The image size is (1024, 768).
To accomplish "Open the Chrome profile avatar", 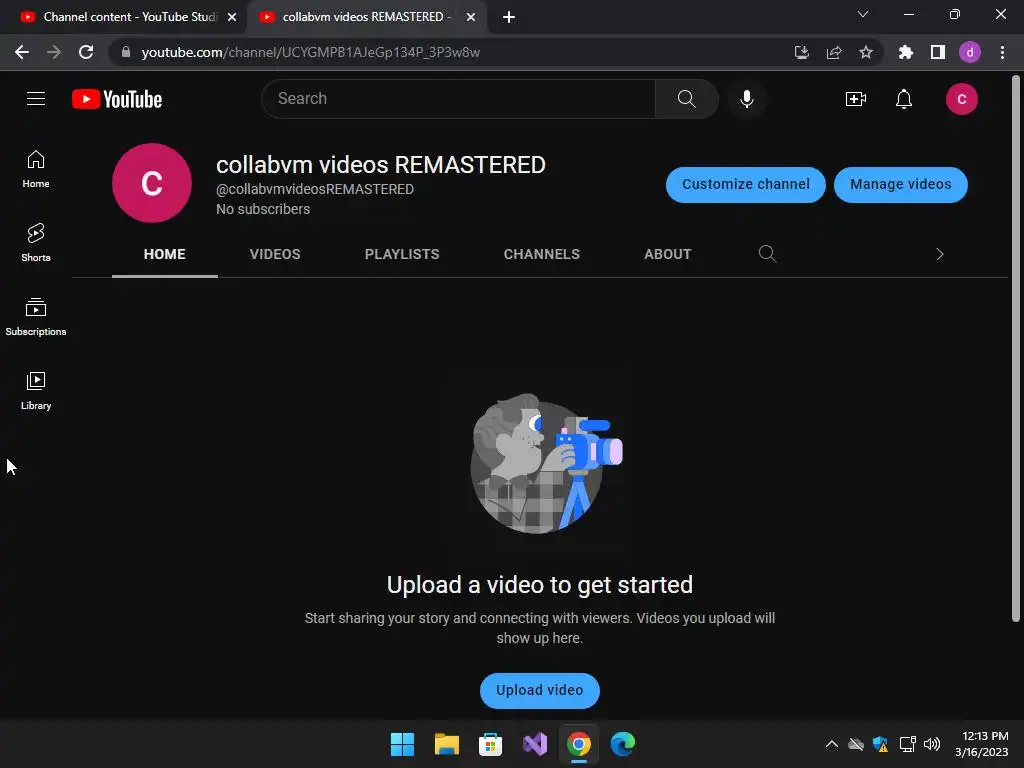I will click(970, 52).
